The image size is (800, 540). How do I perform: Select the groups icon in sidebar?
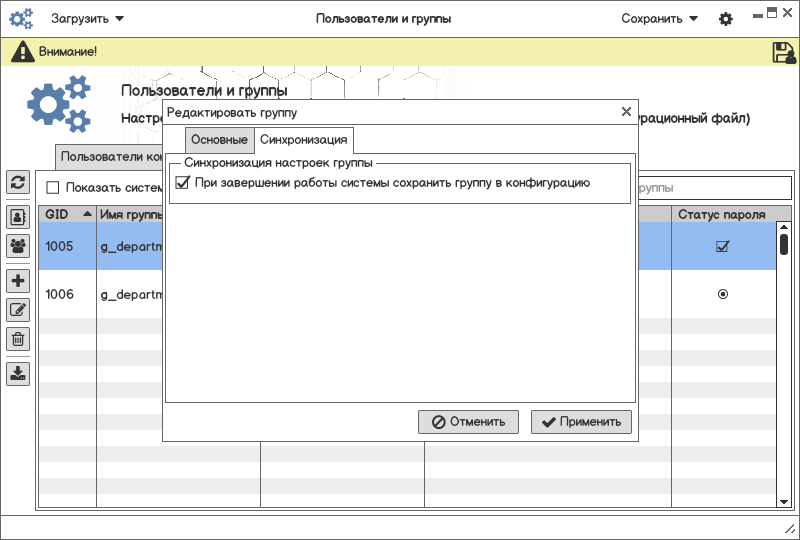pos(18,245)
